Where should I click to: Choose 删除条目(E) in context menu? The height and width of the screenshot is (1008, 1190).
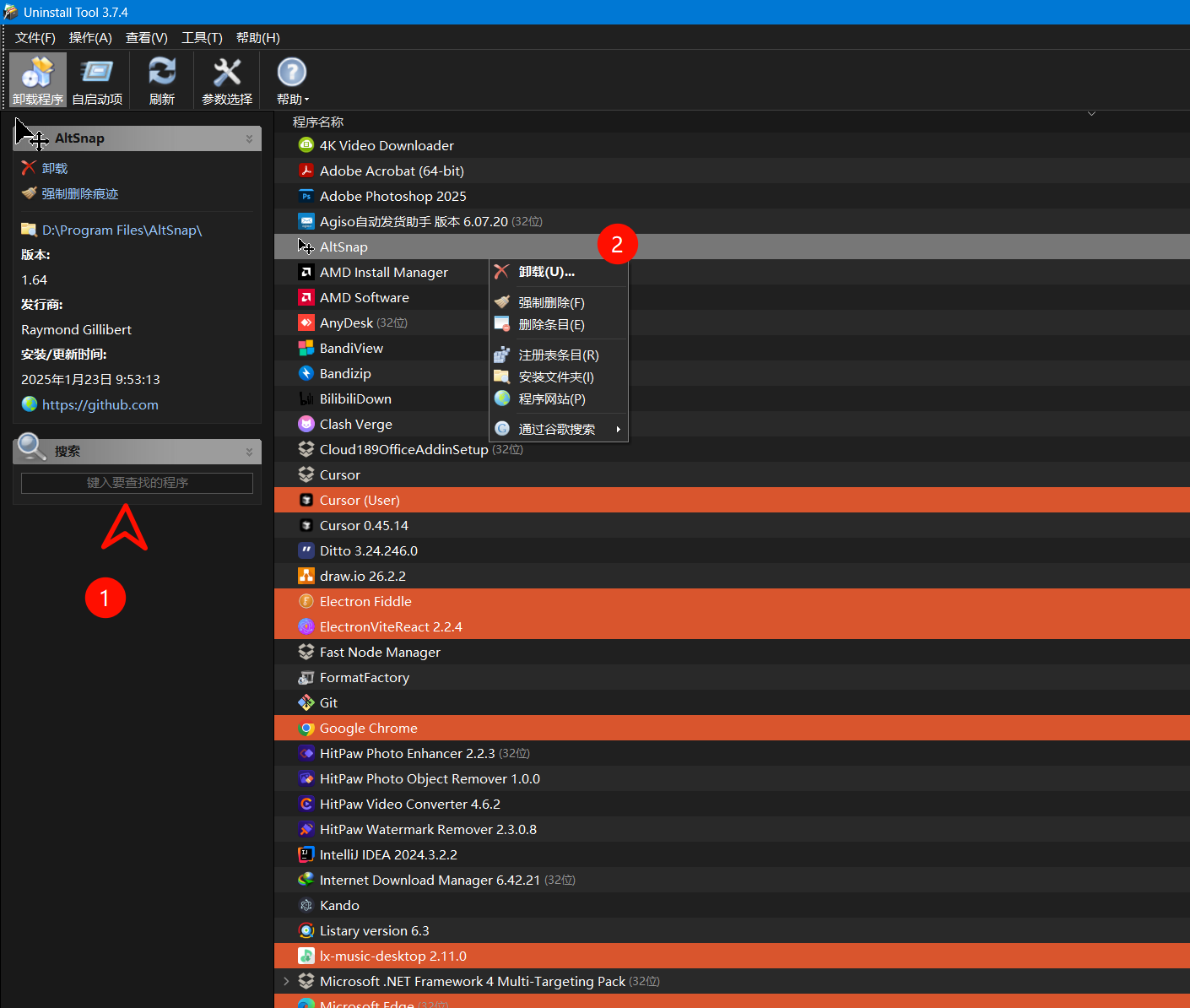click(x=559, y=324)
